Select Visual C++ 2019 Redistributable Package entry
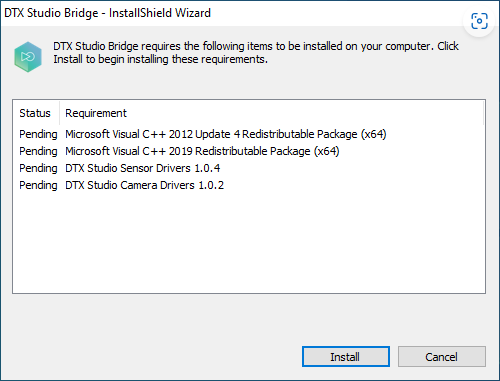This screenshot has height=381, width=500. tap(202, 151)
